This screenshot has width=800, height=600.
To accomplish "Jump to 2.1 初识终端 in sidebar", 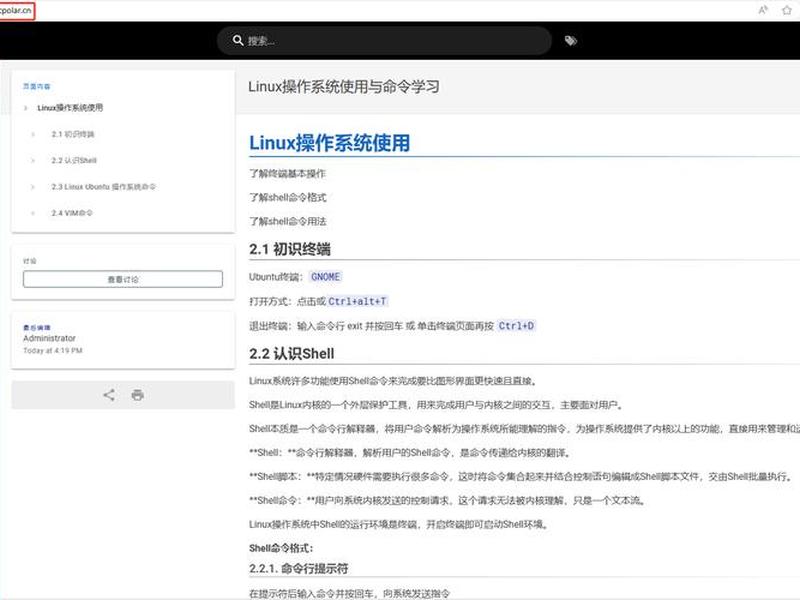I will [x=72, y=134].
